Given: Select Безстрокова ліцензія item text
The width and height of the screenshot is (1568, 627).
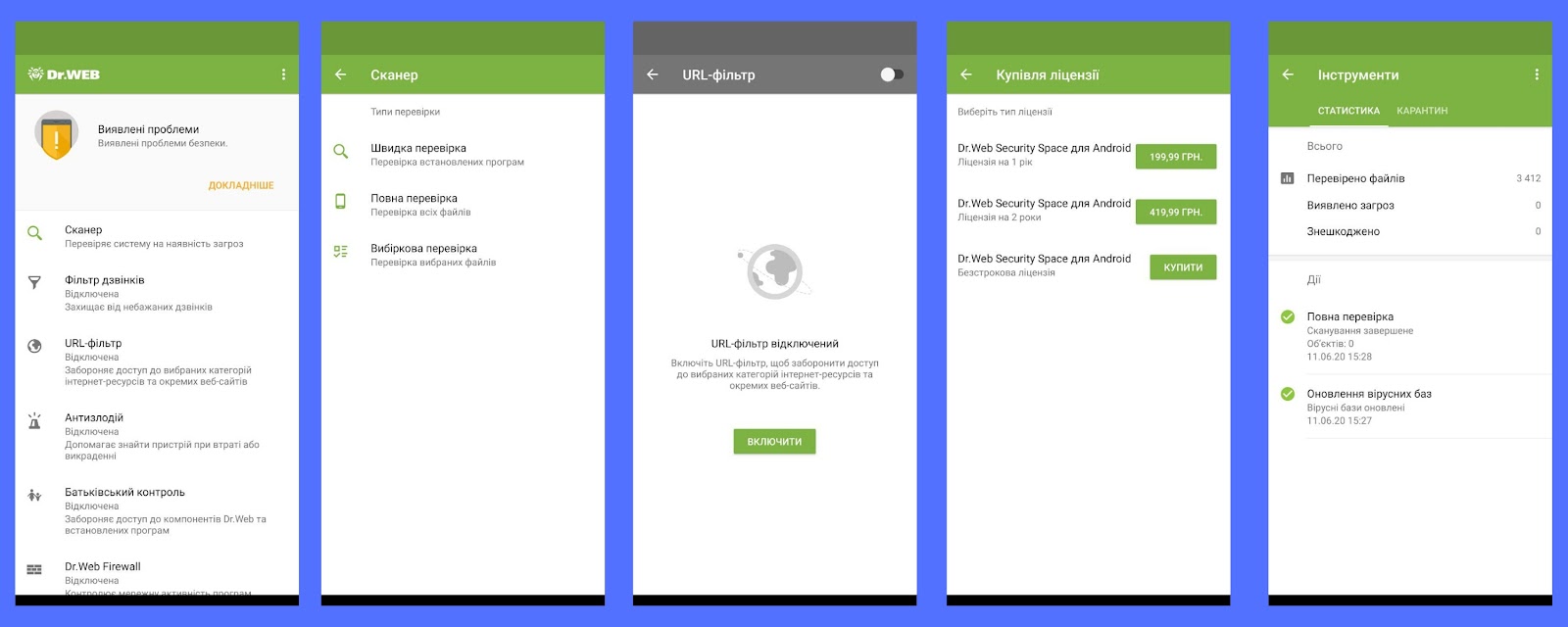Looking at the screenshot, I should (1006, 273).
